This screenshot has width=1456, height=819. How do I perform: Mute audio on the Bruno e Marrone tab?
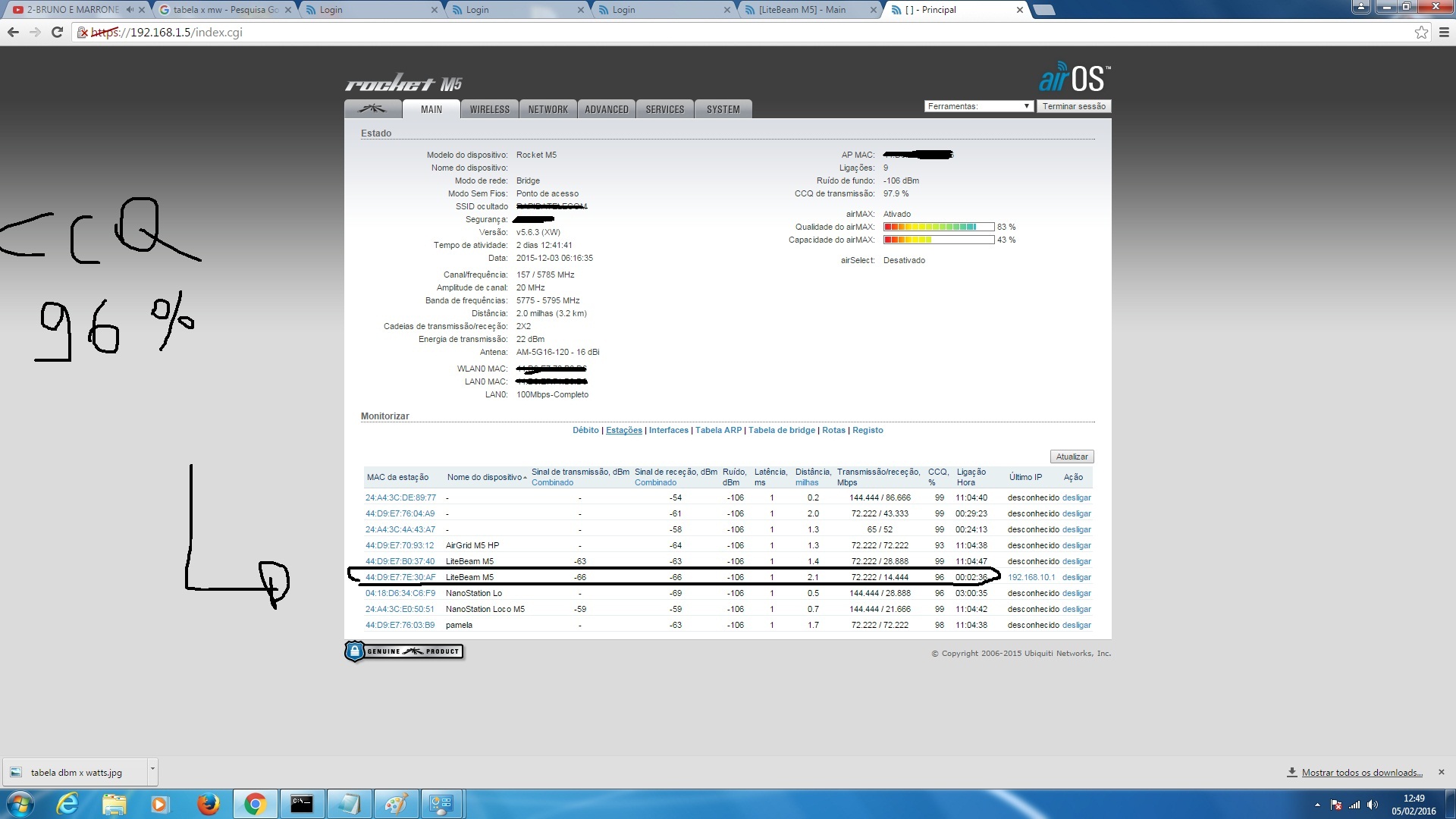point(130,10)
